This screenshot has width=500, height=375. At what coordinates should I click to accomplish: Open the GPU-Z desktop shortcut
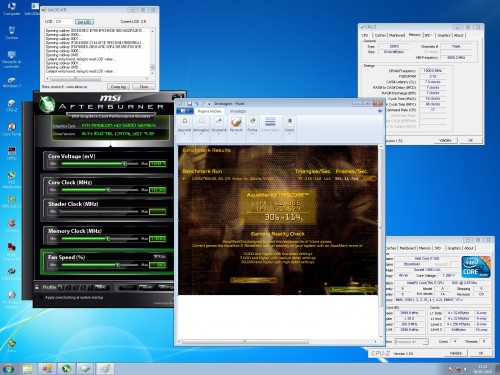tap(11, 202)
